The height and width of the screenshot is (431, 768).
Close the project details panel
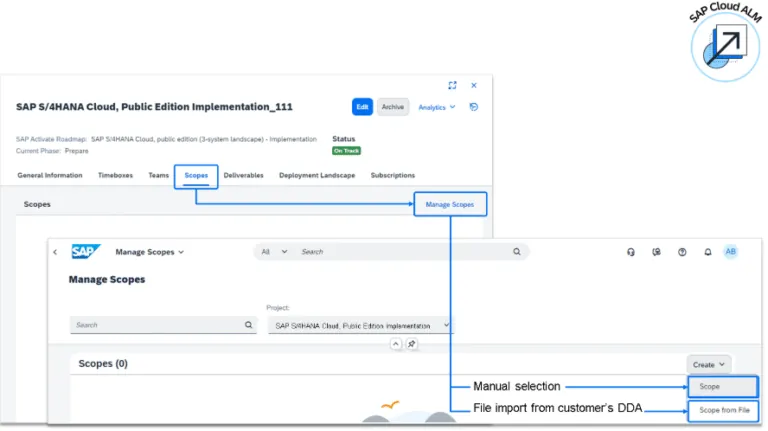click(x=474, y=85)
